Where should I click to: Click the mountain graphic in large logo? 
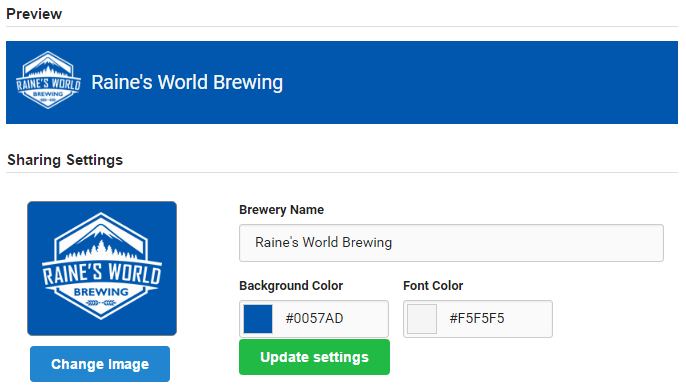[102, 238]
